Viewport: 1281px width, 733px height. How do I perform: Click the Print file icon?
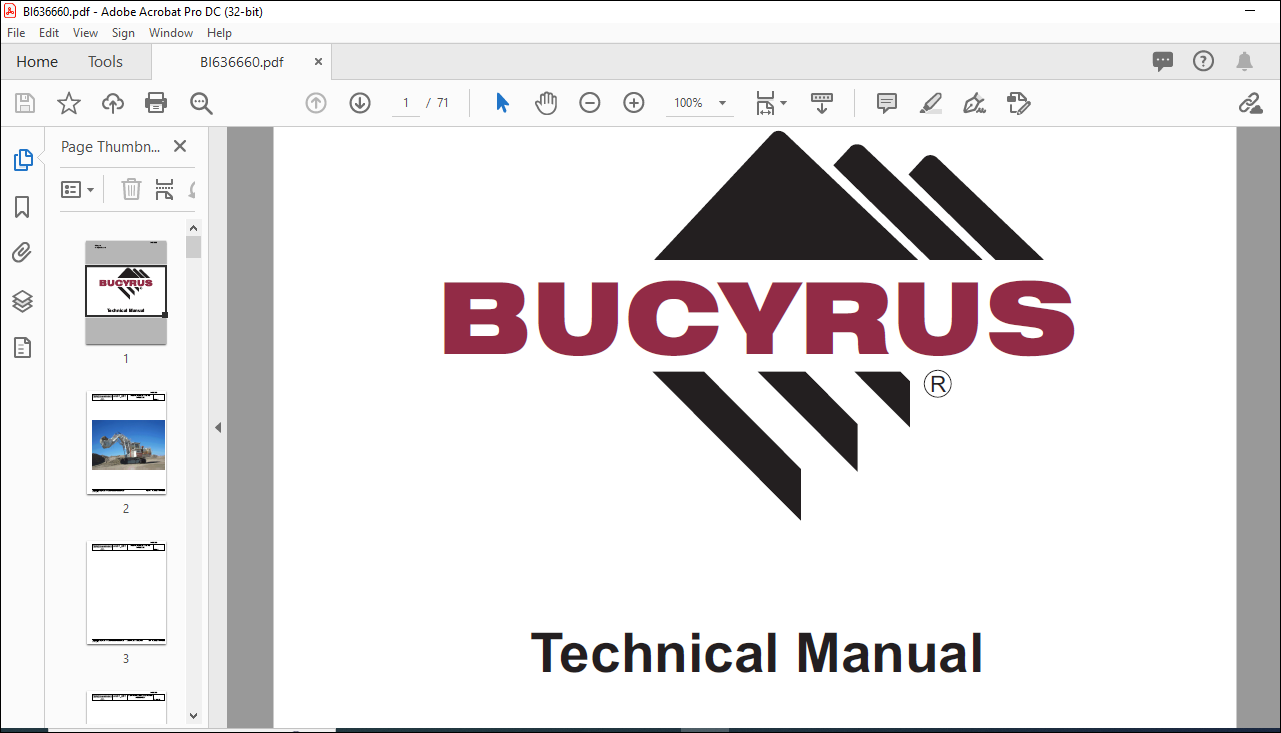[156, 103]
